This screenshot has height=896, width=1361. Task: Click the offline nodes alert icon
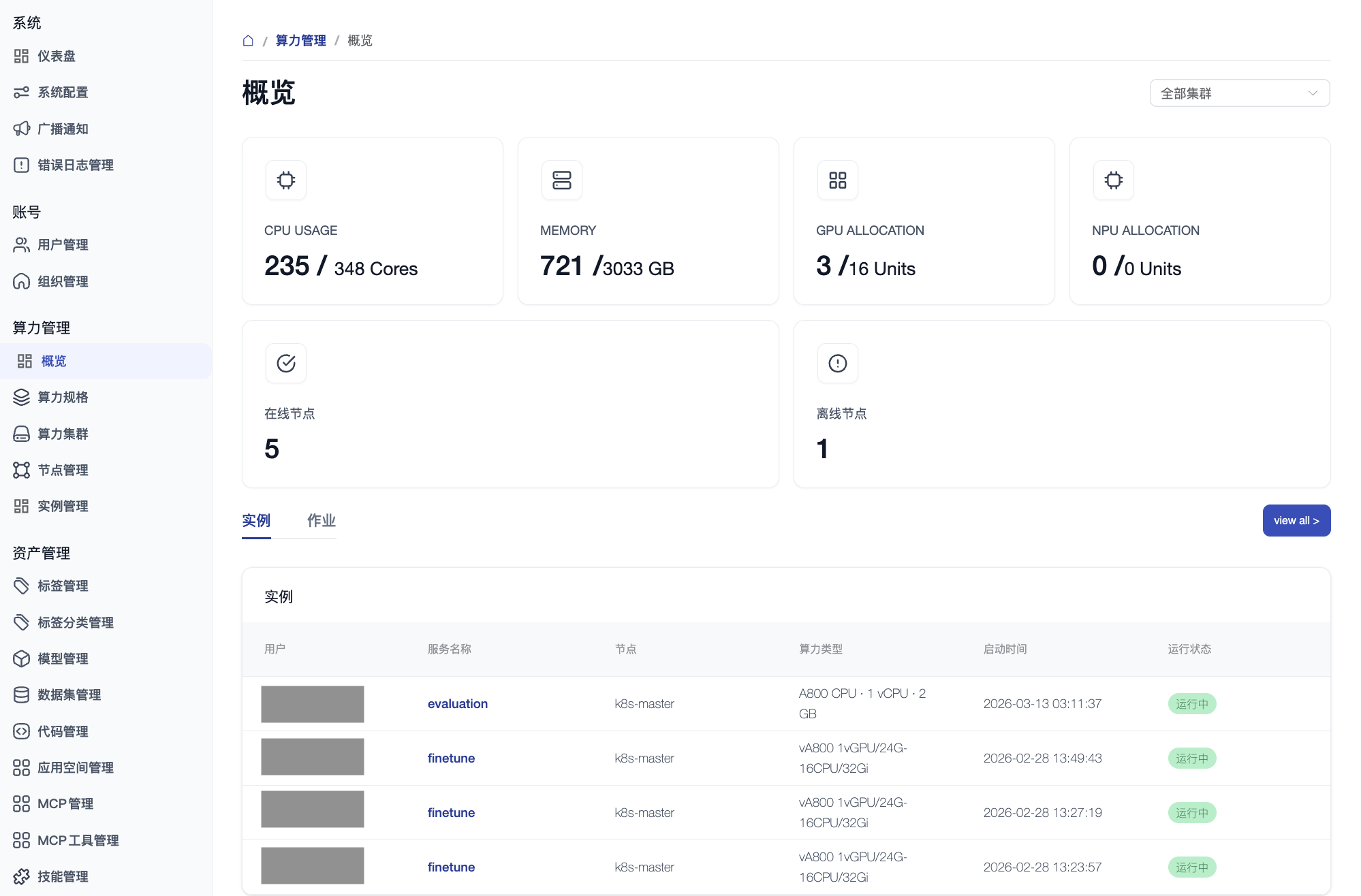click(838, 364)
